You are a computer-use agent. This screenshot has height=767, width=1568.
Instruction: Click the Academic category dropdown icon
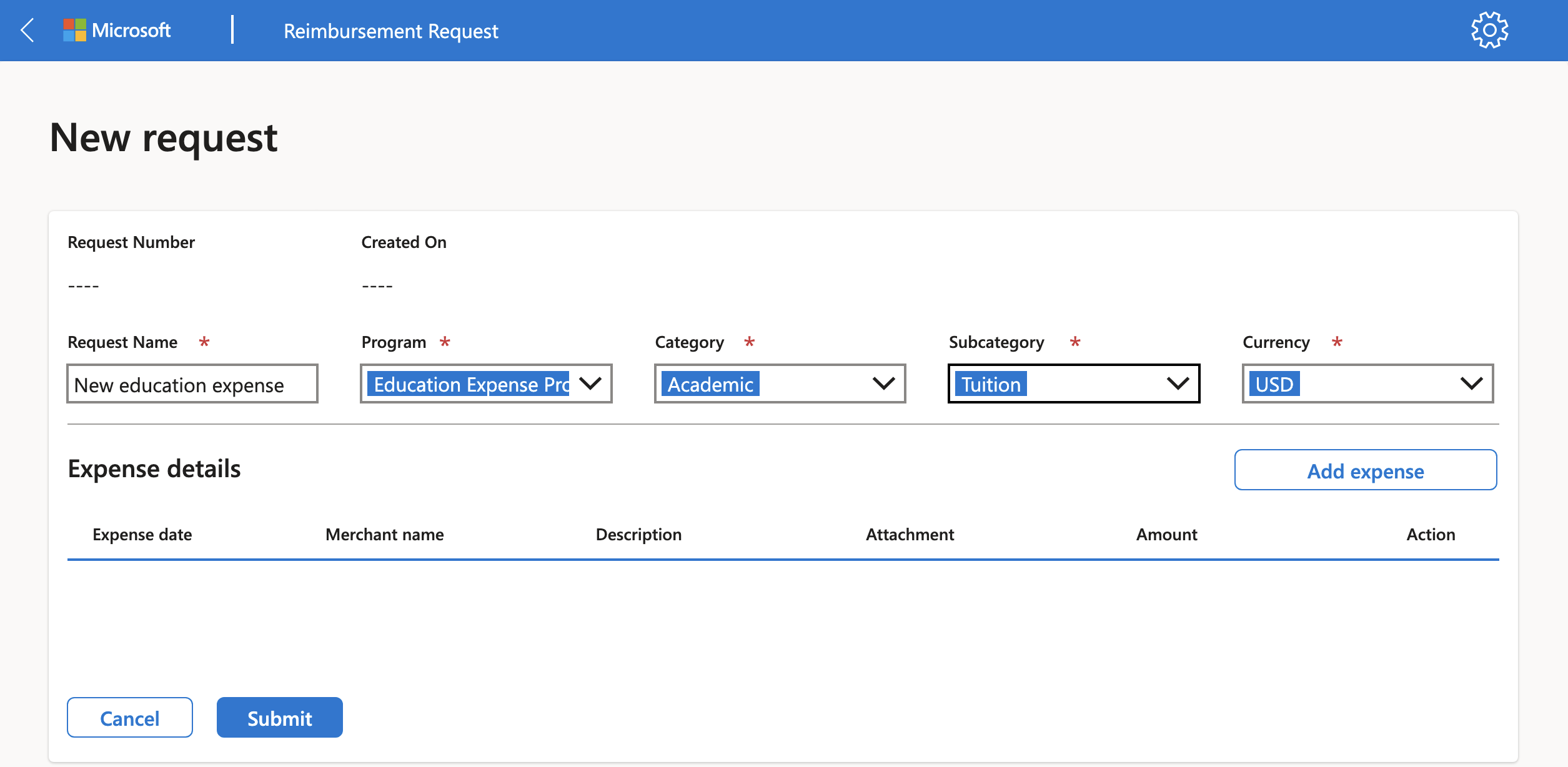coord(882,383)
